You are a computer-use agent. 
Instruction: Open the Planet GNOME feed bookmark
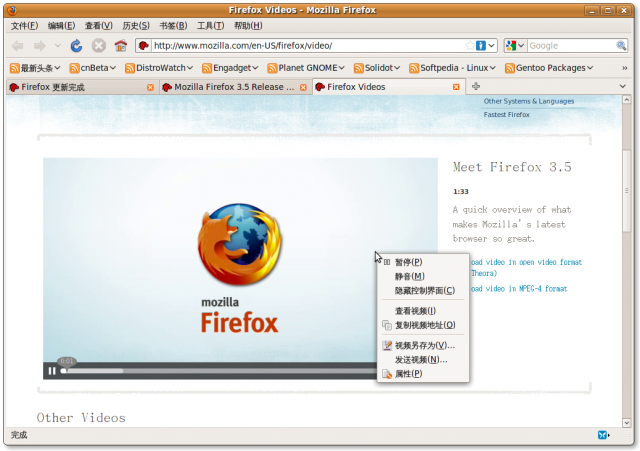tap(306, 68)
